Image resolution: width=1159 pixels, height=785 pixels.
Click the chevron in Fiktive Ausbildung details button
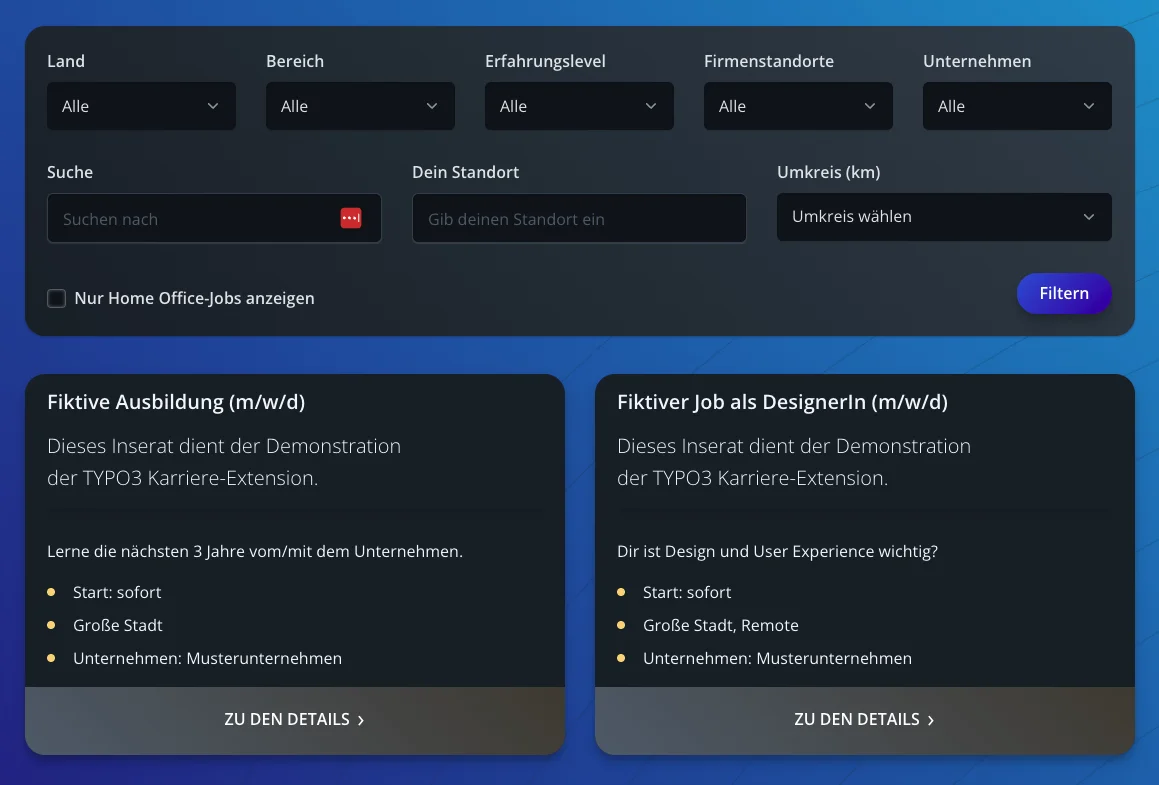click(361, 721)
